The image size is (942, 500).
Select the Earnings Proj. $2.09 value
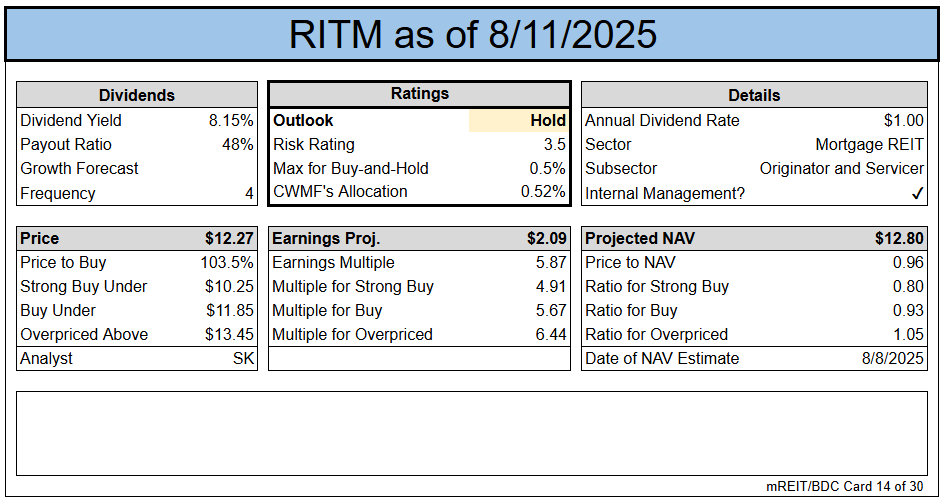click(x=547, y=239)
